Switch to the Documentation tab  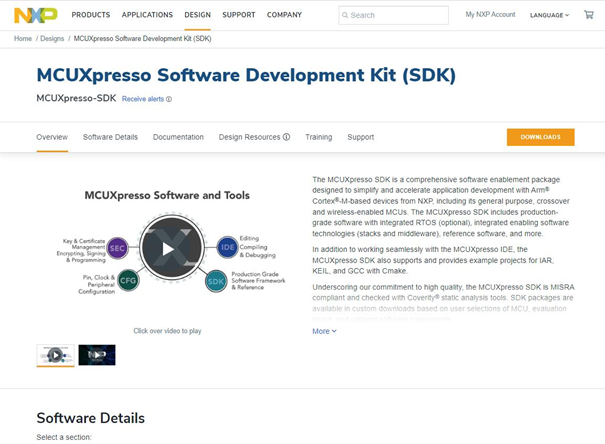pos(178,137)
